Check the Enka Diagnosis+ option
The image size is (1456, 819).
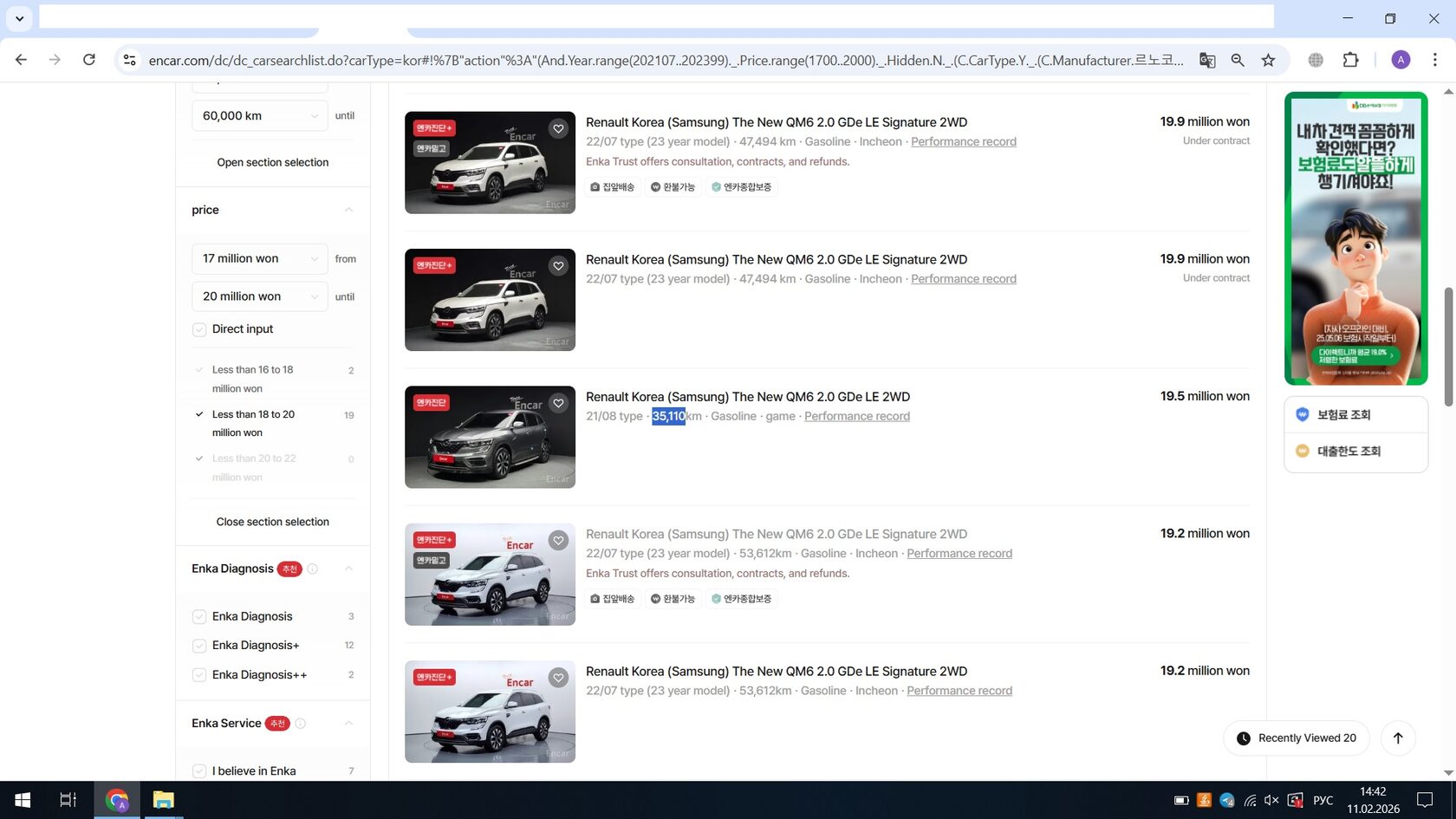tap(199, 646)
